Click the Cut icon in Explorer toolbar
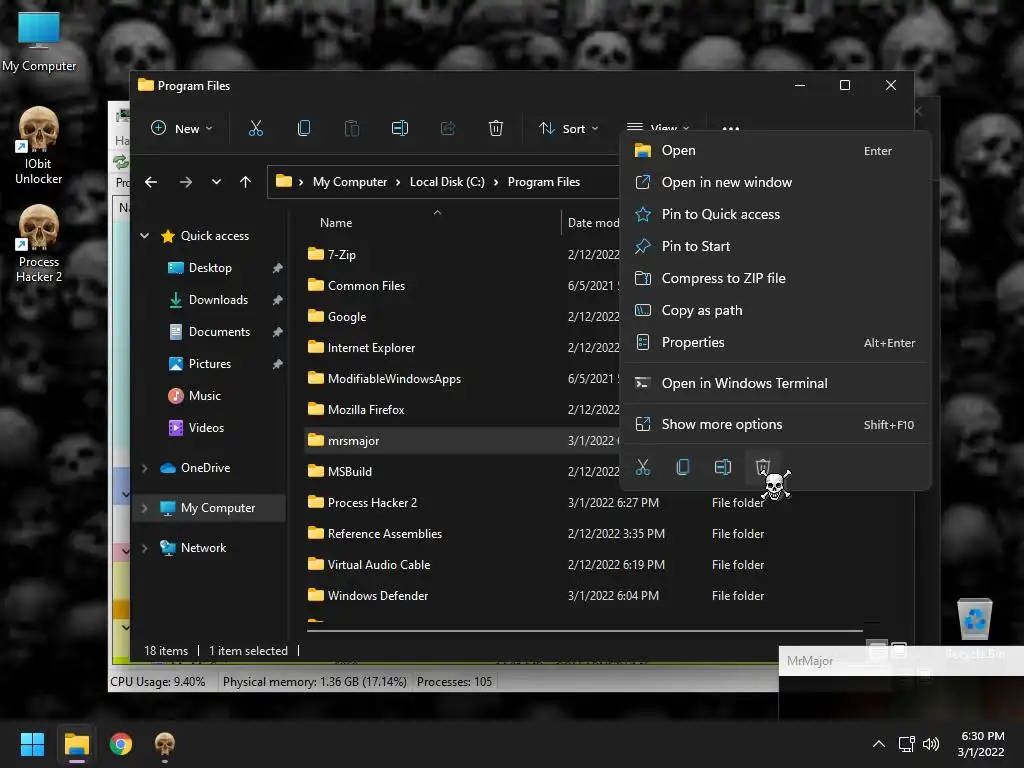The width and height of the screenshot is (1024, 768). 256,129
